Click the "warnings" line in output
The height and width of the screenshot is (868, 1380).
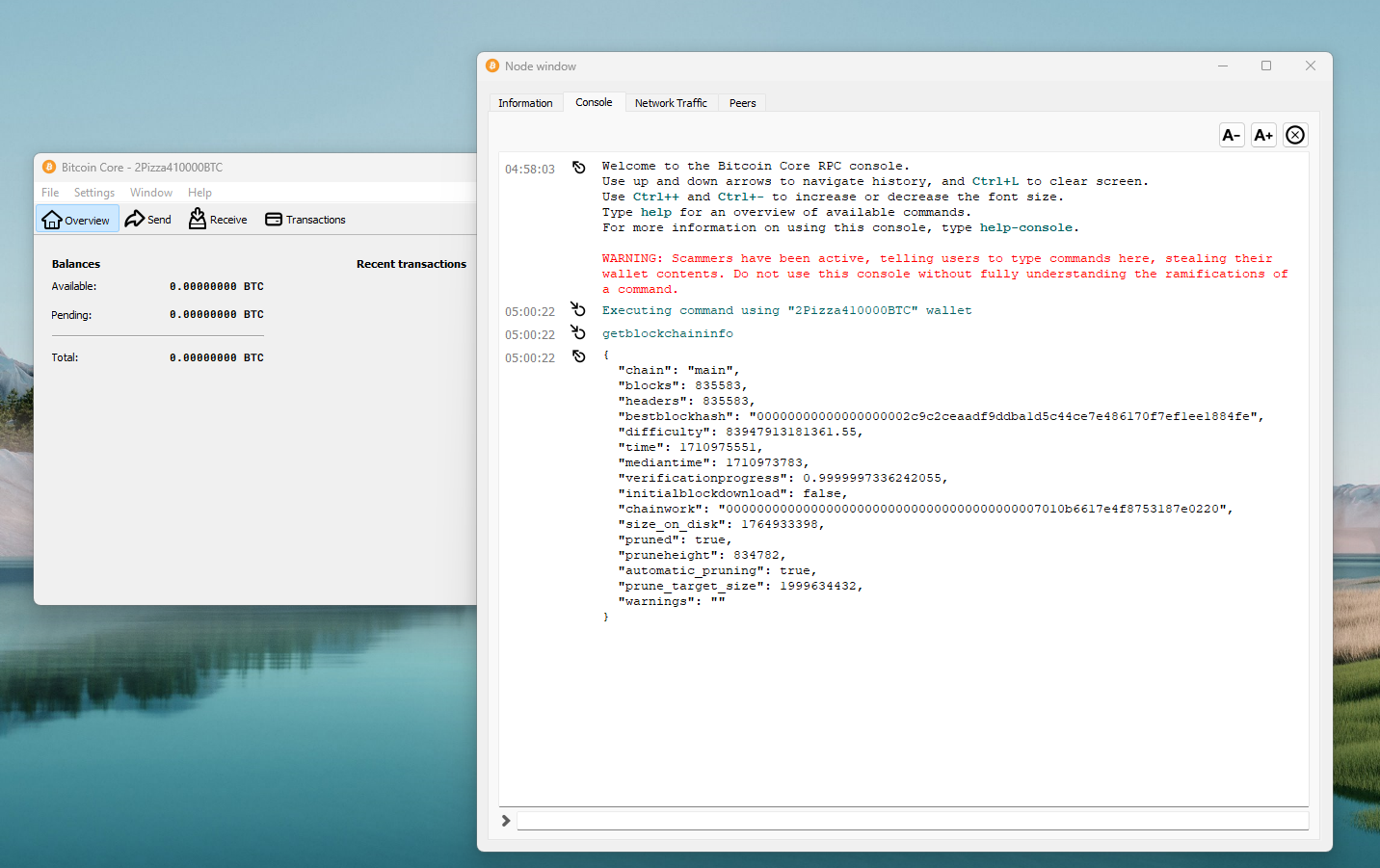(x=671, y=601)
